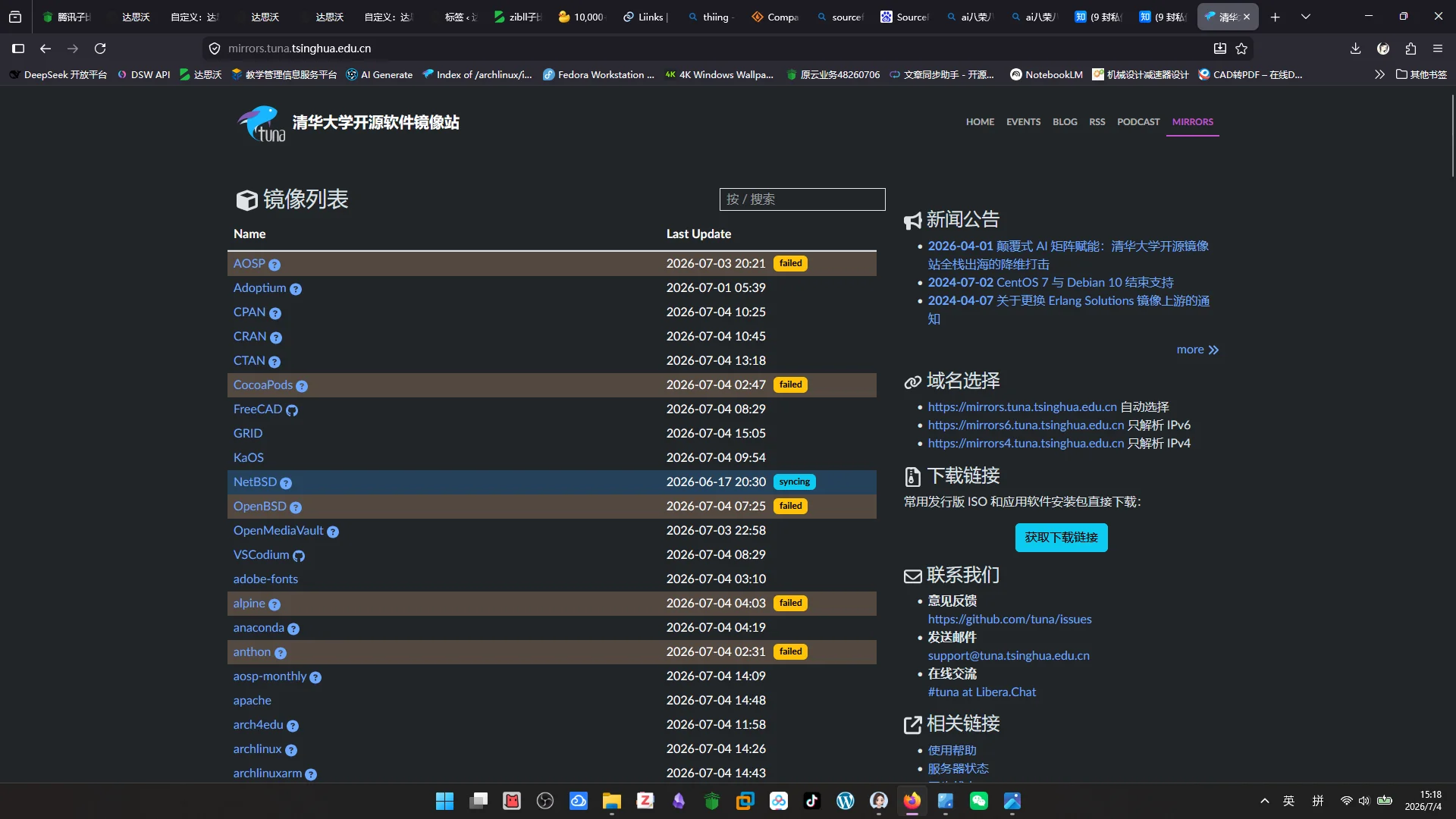
Task: Open browser hamburger menu
Action: pyautogui.click(x=1438, y=49)
